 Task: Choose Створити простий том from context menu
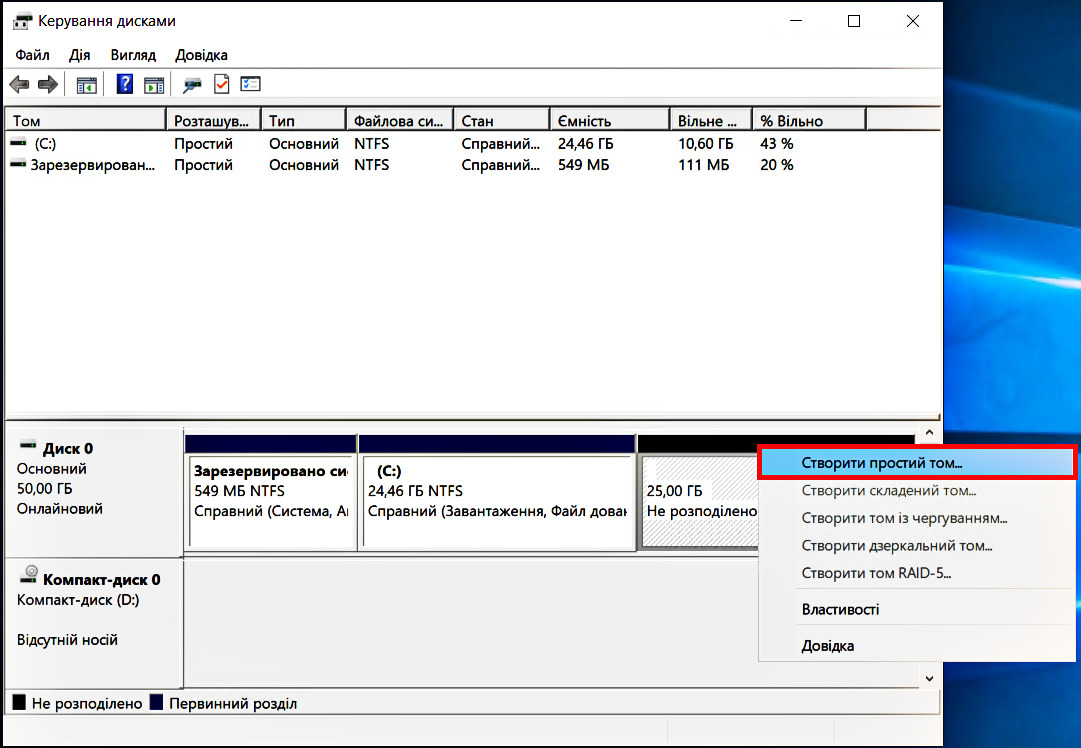point(916,463)
